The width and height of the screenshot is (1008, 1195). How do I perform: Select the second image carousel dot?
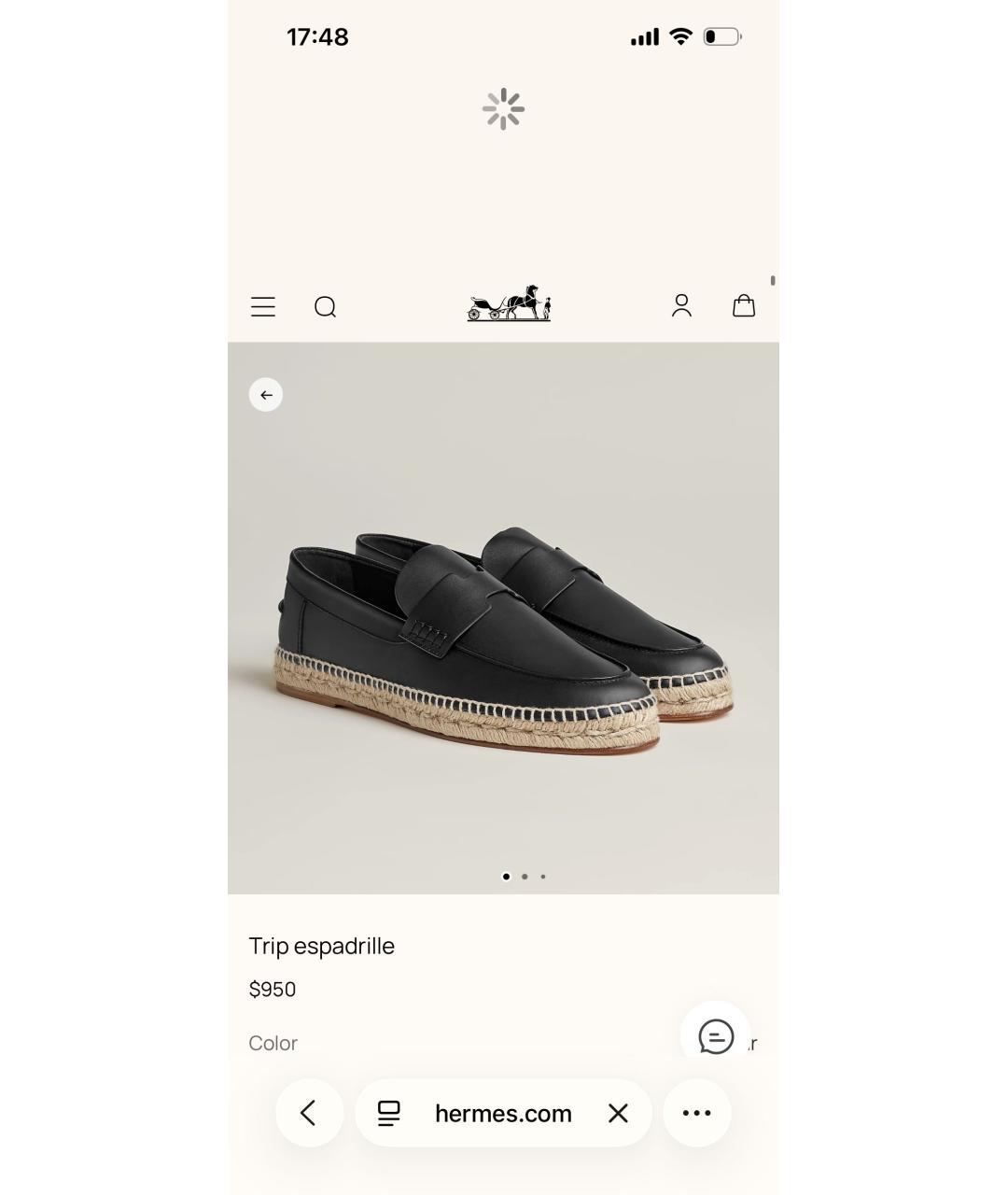(x=525, y=877)
